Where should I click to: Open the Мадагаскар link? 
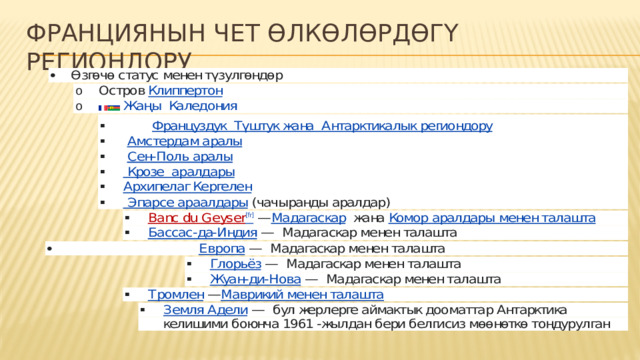(309, 218)
